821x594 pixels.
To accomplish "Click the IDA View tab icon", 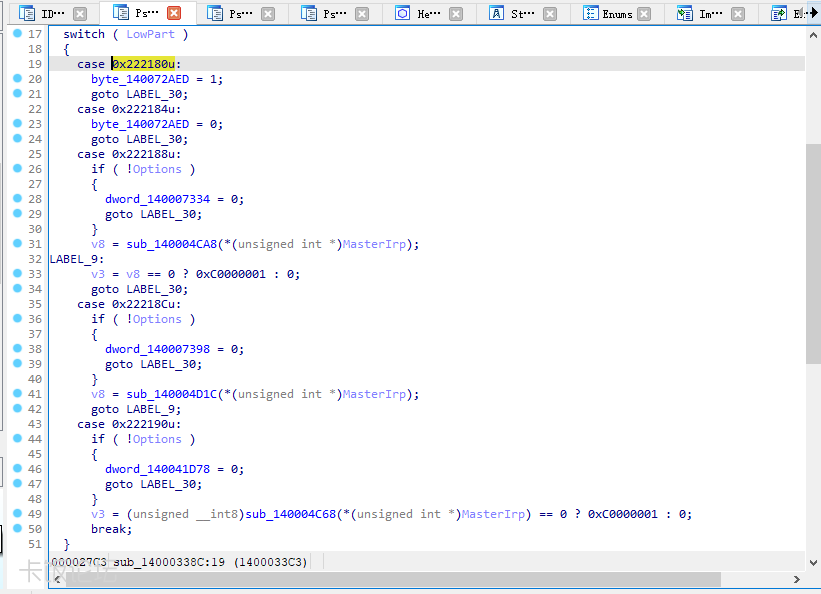I will 25,14.
